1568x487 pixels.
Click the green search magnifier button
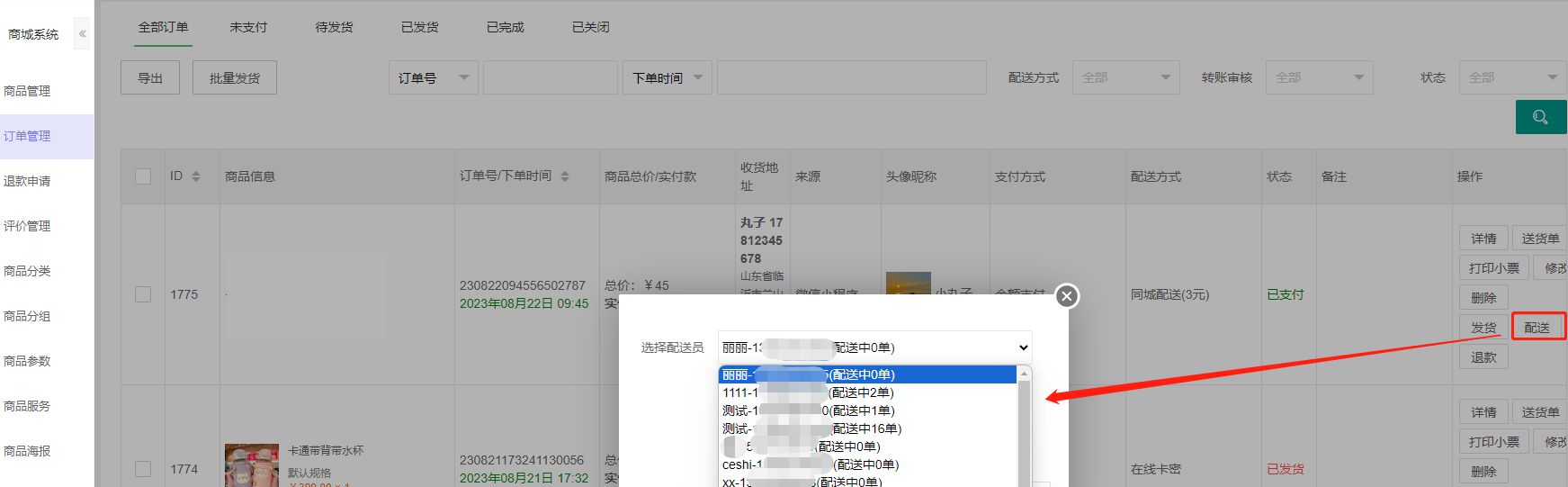(1540, 117)
